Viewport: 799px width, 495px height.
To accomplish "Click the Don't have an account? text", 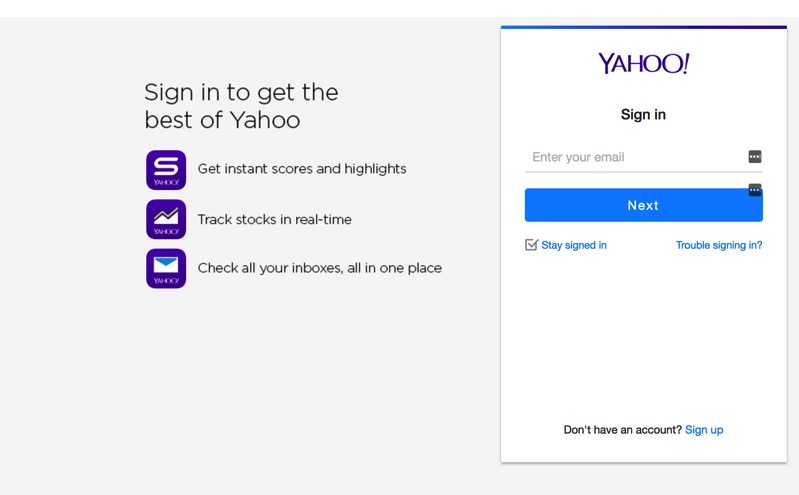I will (622, 430).
